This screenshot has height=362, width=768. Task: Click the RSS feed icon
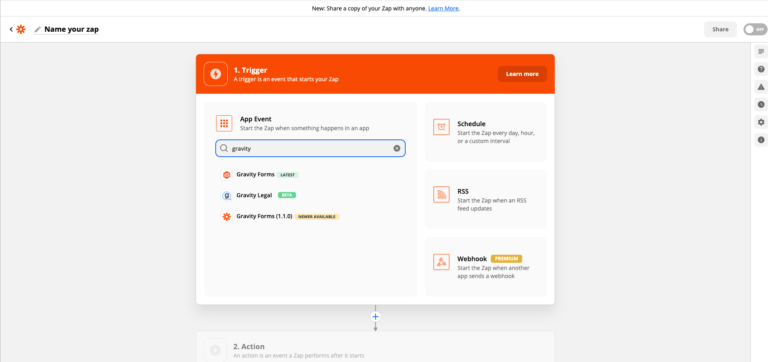click(x=441, y=194)
